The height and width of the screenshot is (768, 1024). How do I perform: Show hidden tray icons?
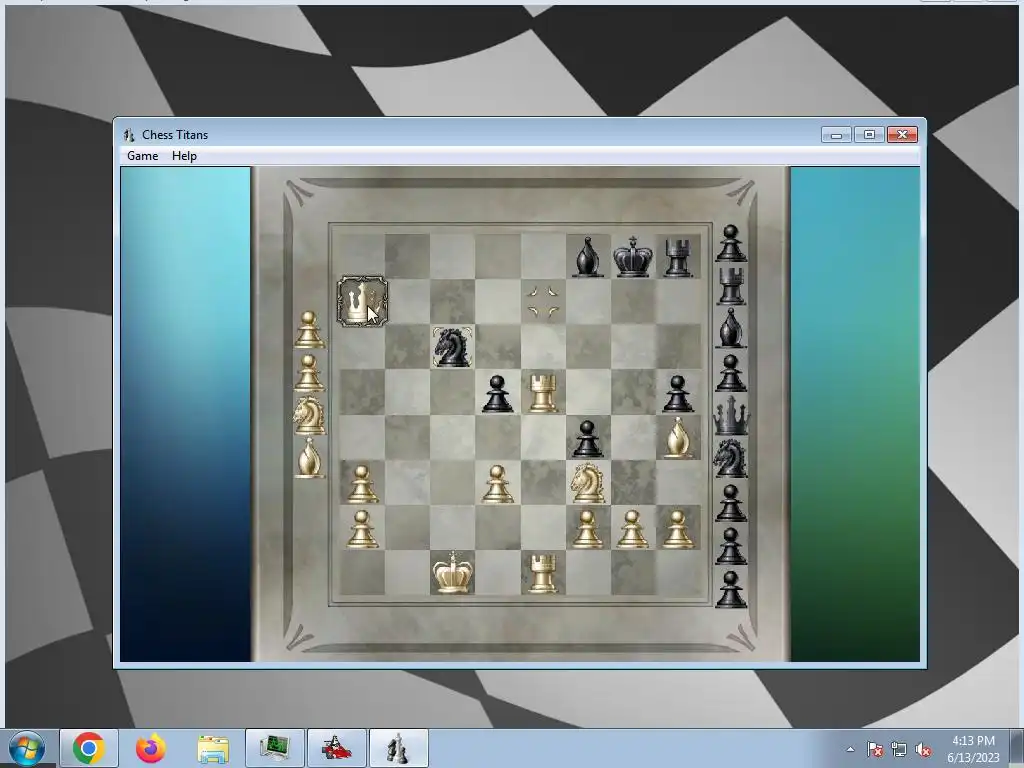click(850, 749)
